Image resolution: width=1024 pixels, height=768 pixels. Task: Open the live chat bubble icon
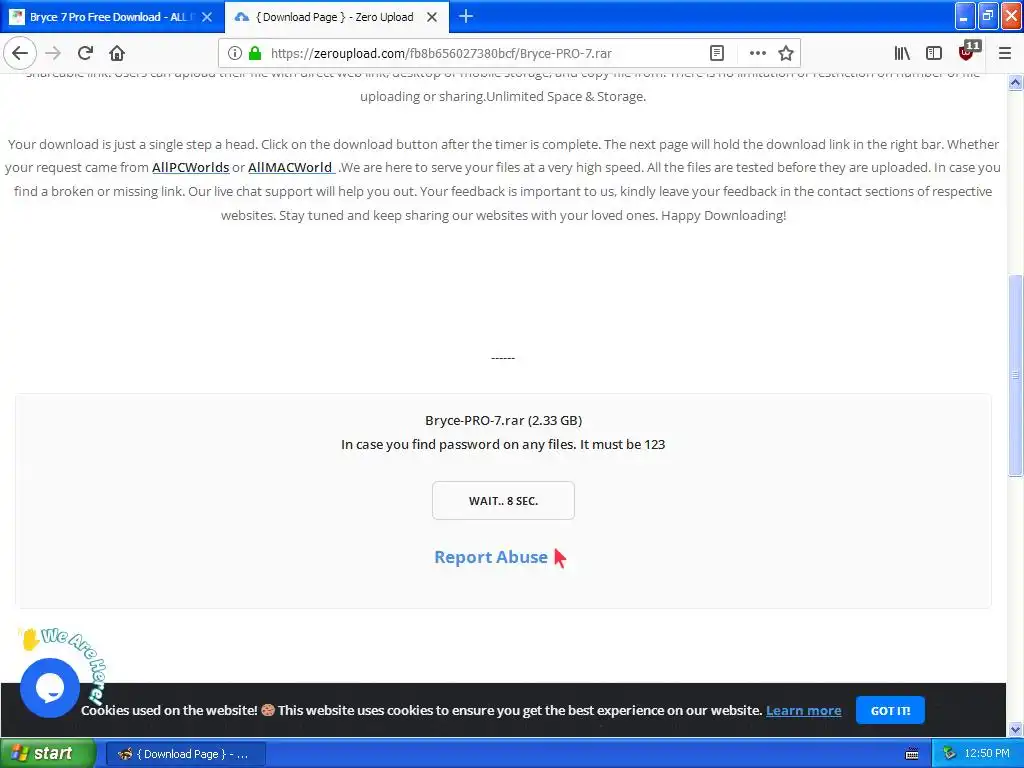(50, 687)
